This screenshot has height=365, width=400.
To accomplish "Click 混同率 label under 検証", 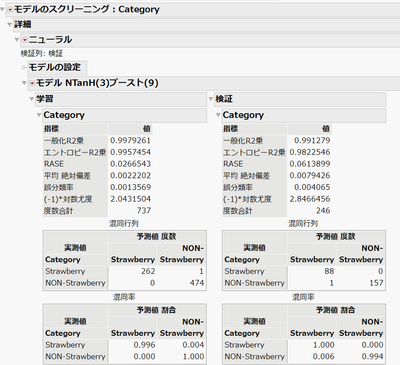I will [x=303, y=297].
